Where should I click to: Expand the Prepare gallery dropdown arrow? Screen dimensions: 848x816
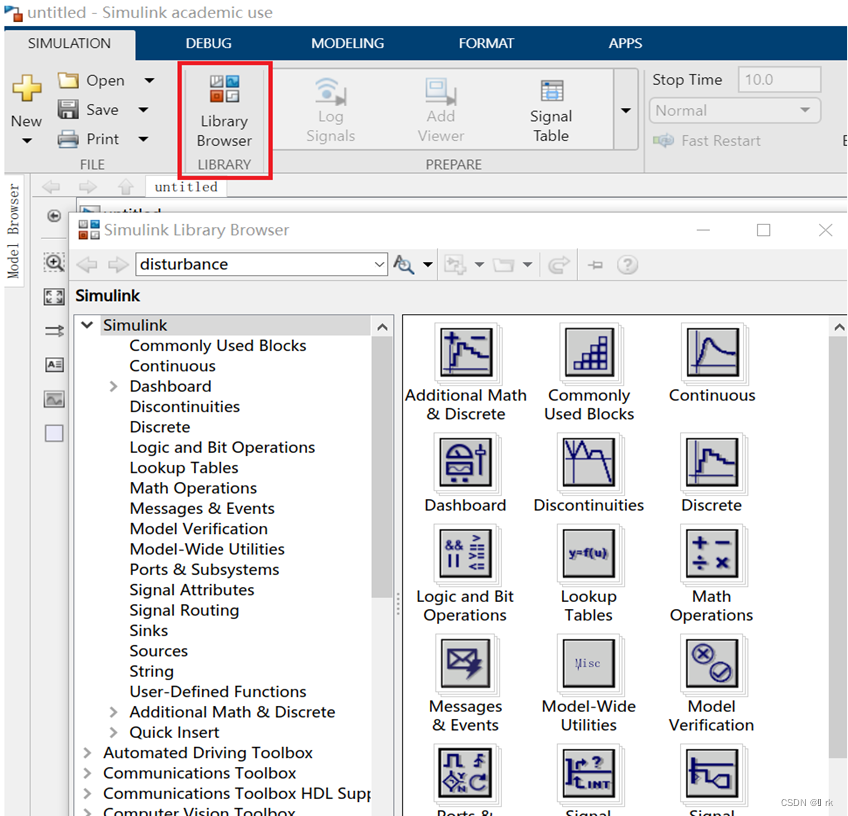pyautogui.click(x=626, y=110)
